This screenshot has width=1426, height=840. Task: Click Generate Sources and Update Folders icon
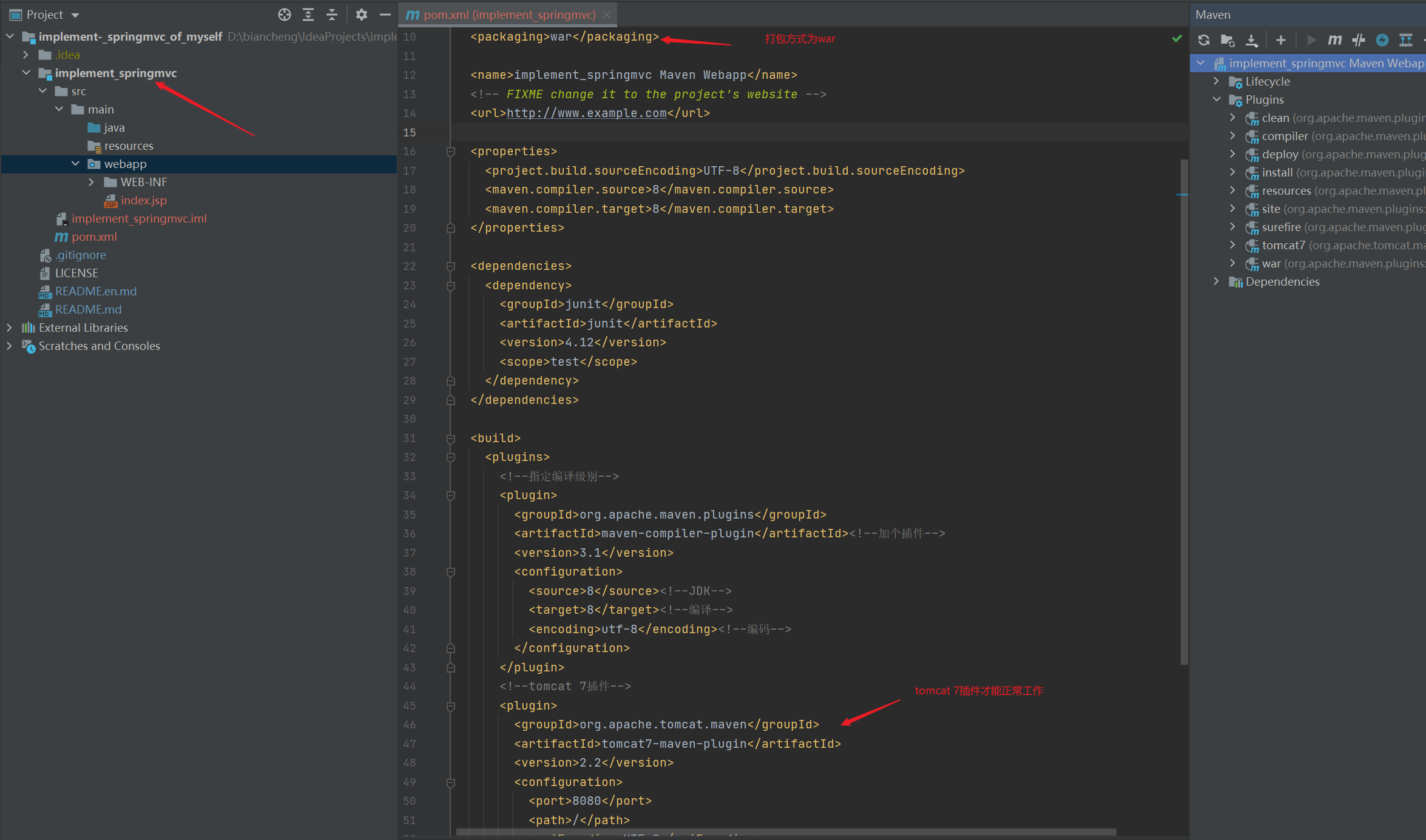tap(1228, 40)
